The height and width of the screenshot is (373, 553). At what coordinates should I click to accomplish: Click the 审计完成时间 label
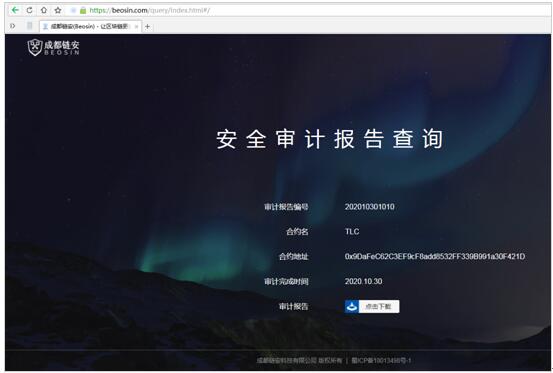(286, 281)
